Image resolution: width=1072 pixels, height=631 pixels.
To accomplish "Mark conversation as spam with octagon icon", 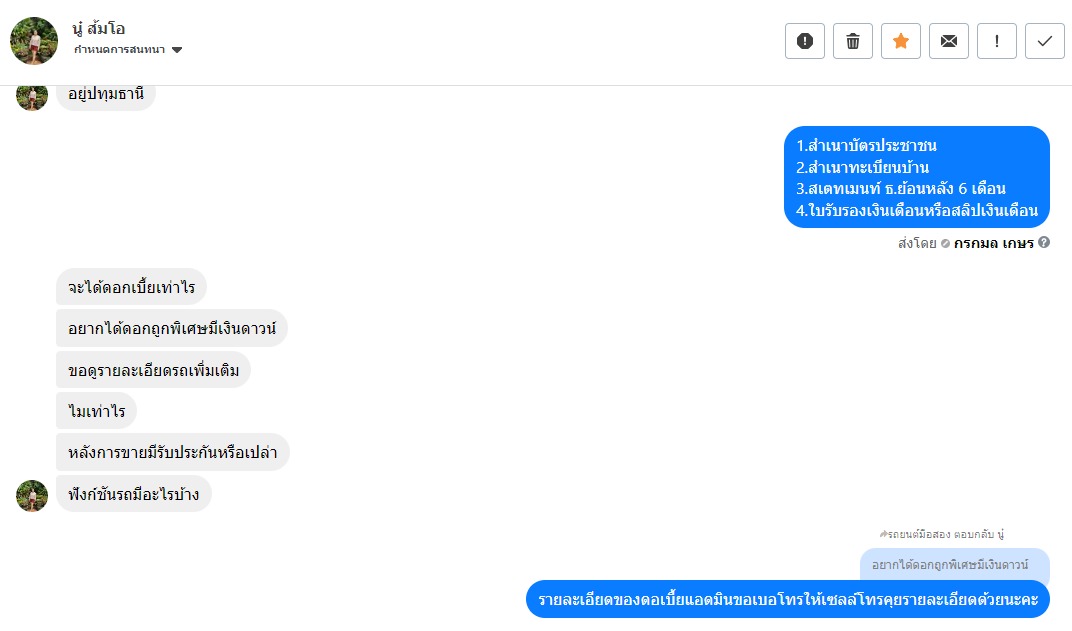I will 805,41.
